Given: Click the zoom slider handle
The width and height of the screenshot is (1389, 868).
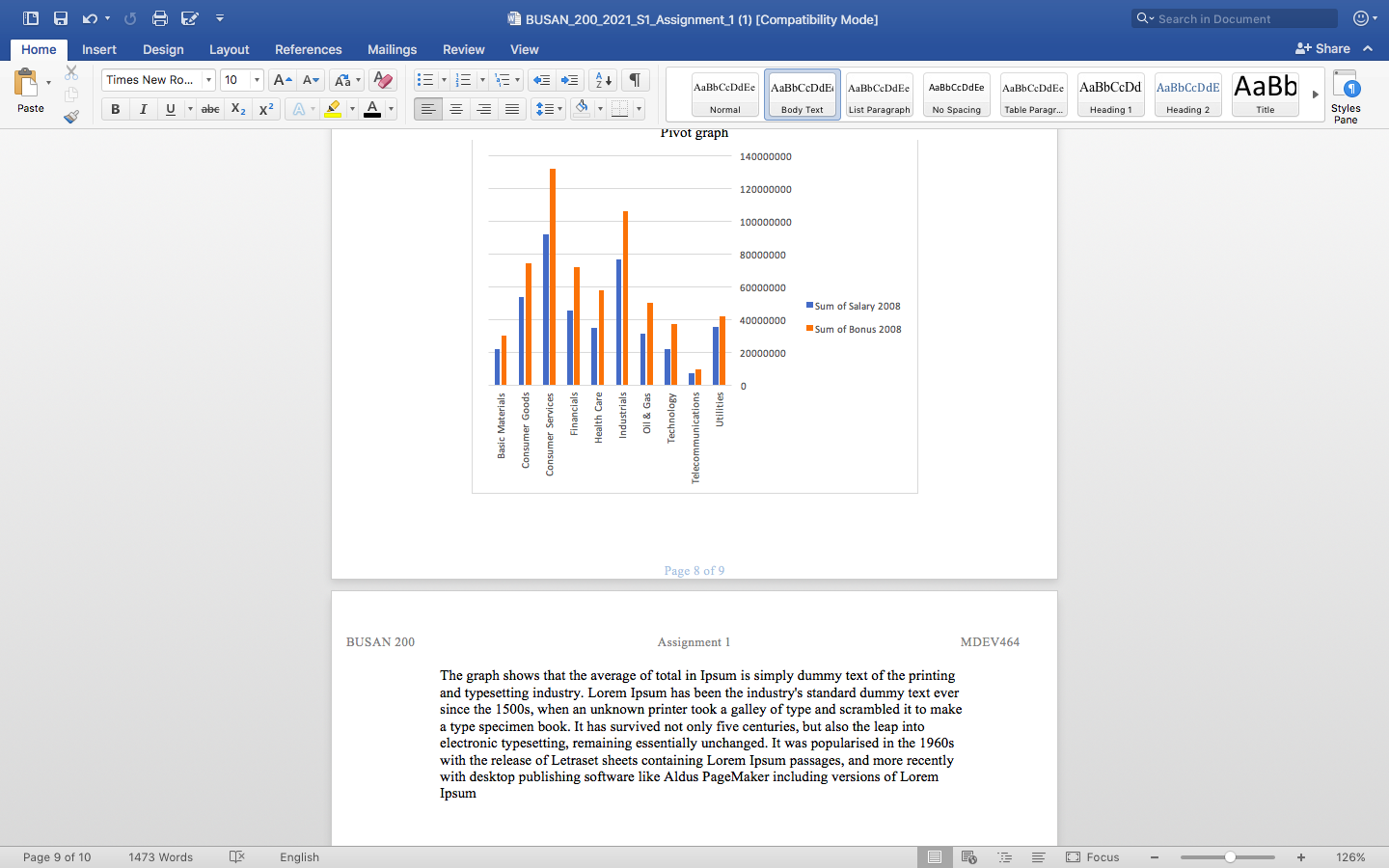Looking at the screenshot, I should [1230, 857].
